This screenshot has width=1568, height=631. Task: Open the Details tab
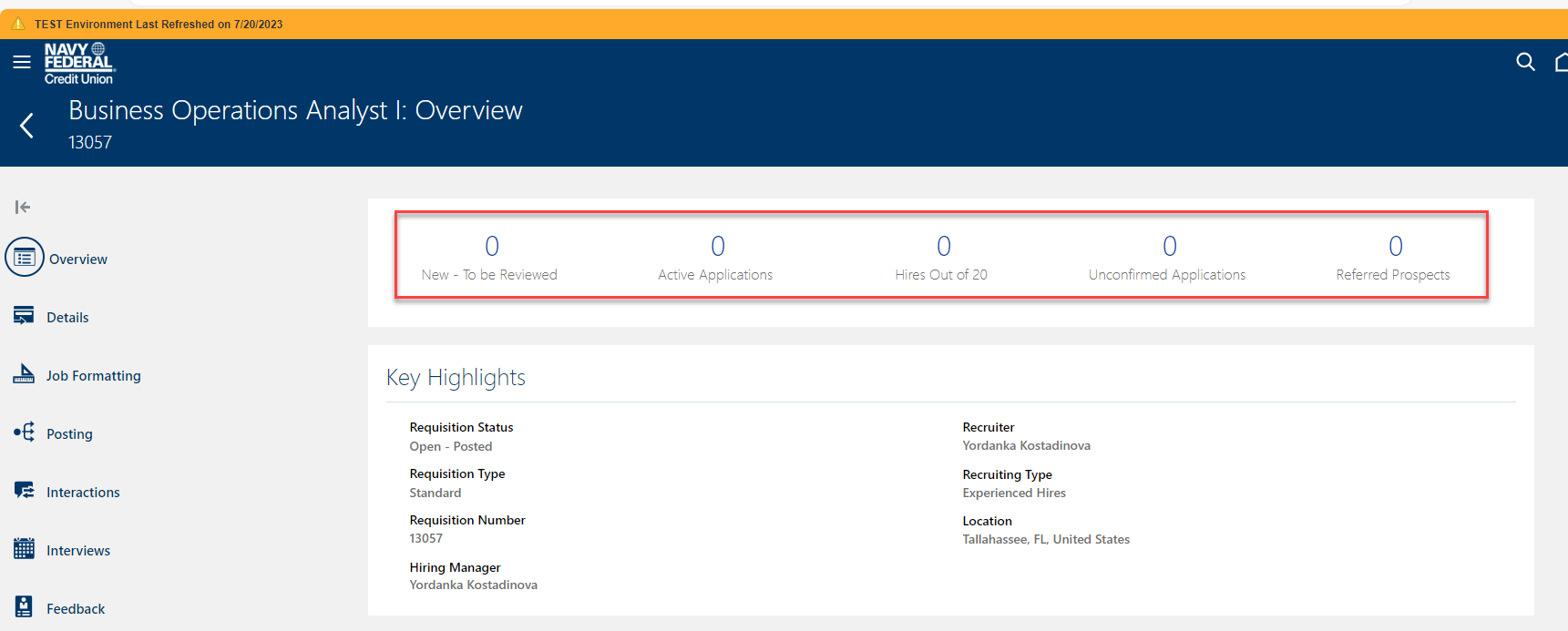(x=67, y=318)
